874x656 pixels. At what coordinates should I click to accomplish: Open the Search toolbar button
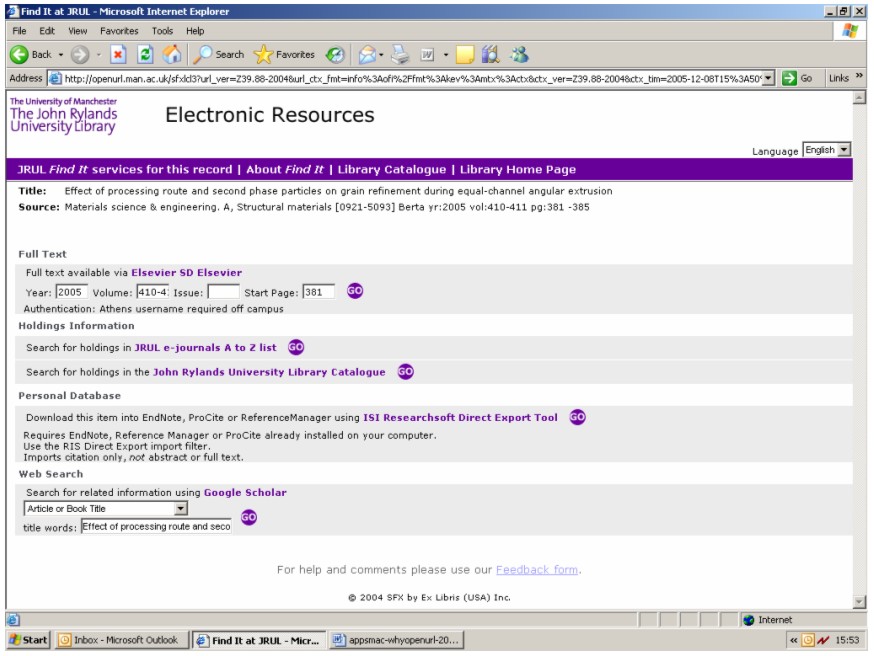[218, 55]
